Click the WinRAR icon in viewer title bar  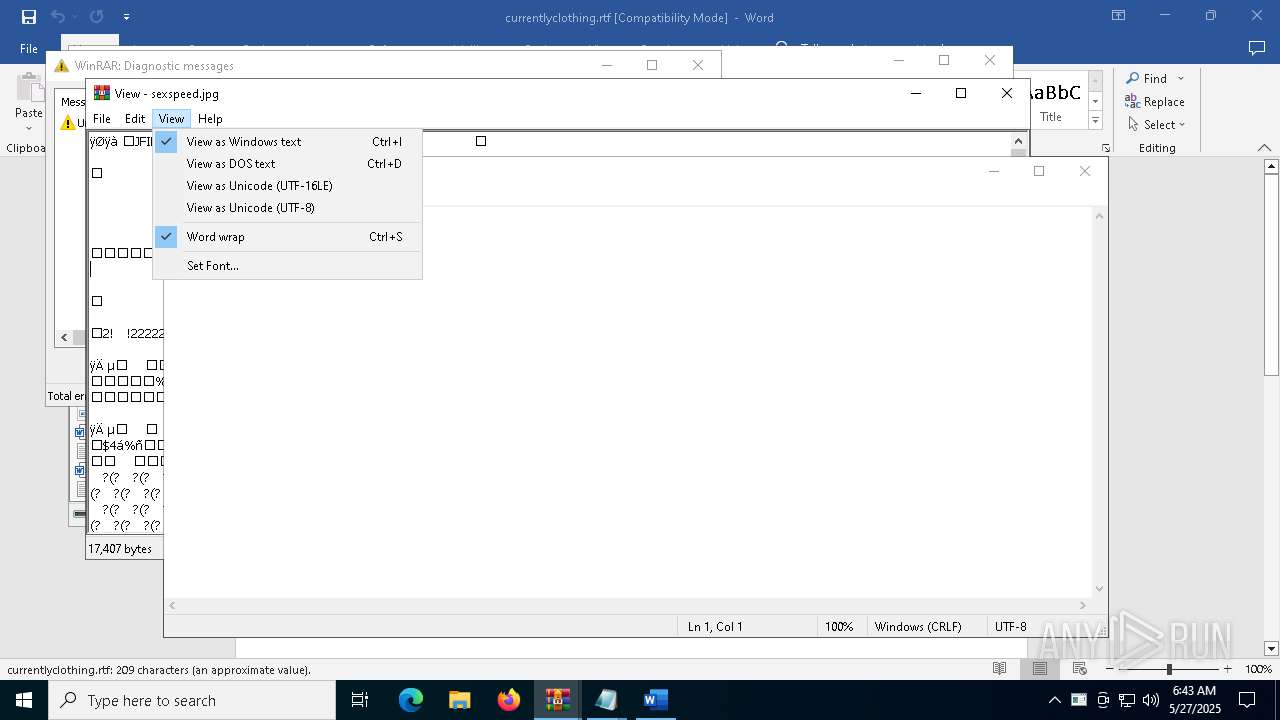click(x=101, y=93)
